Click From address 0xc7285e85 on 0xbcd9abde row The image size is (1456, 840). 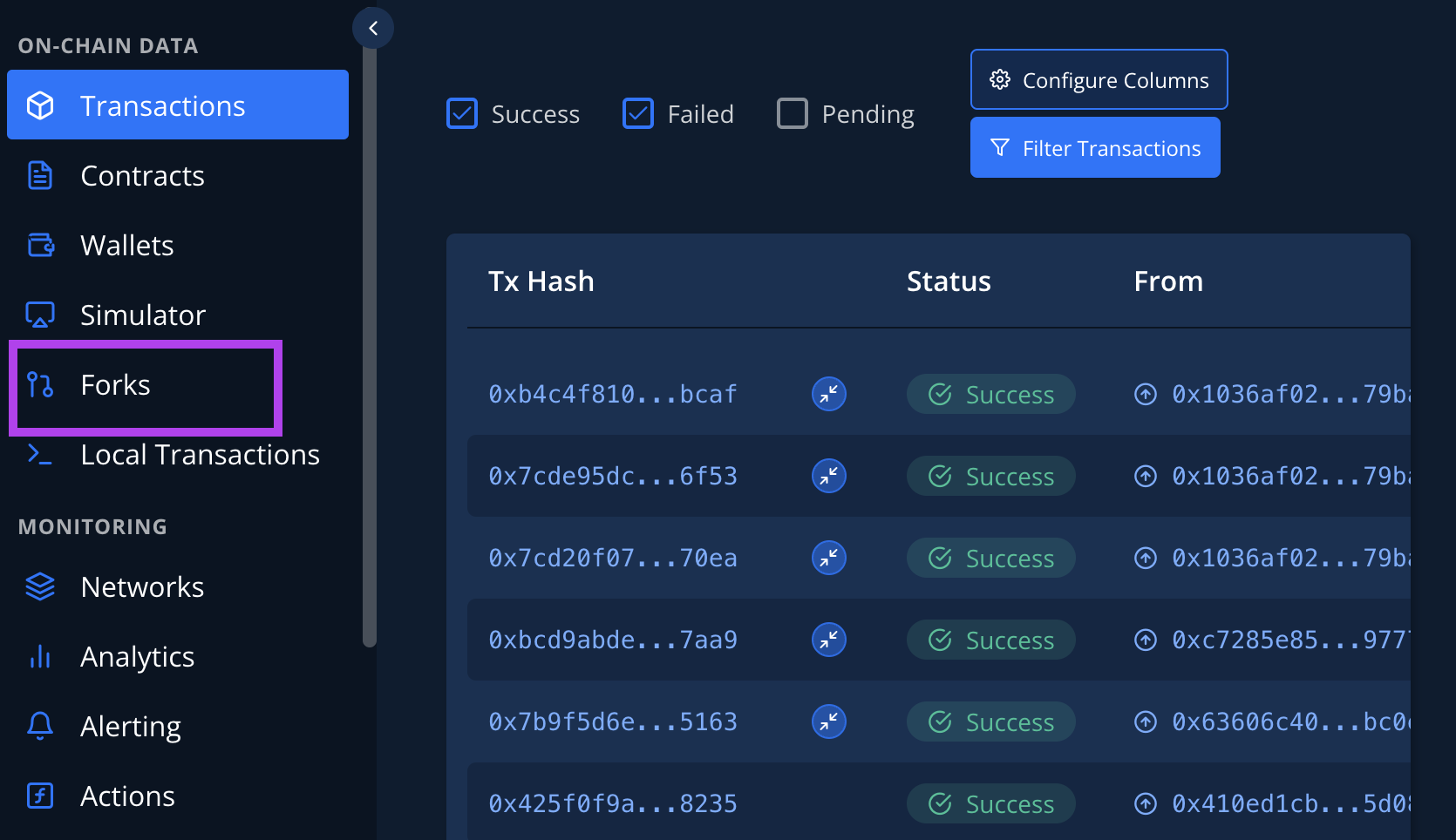coord(1290,640)
